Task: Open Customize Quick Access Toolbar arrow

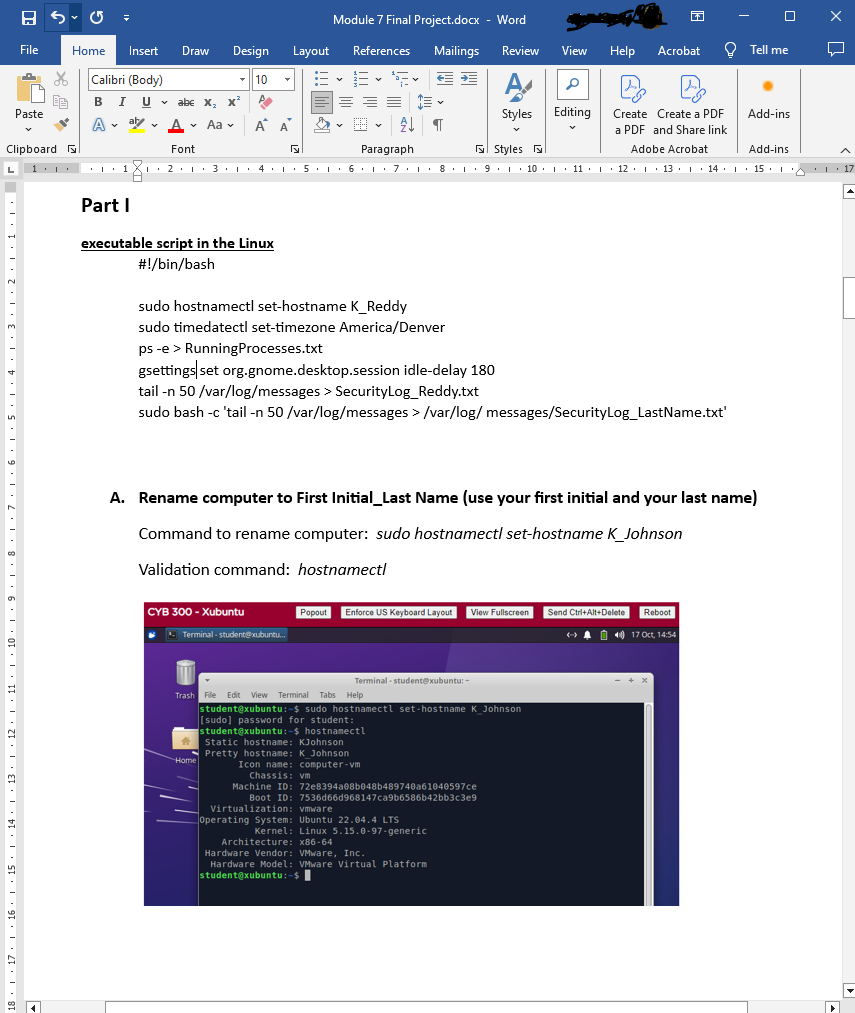Action: pos(126,18)
